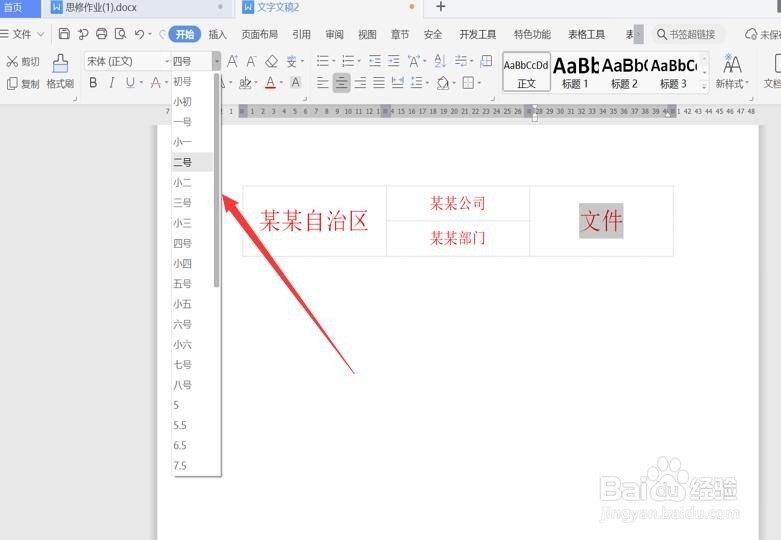Collapse the font size dropdown arrow
This screenshot has height=540, width=781.
(x=216, y=62)
